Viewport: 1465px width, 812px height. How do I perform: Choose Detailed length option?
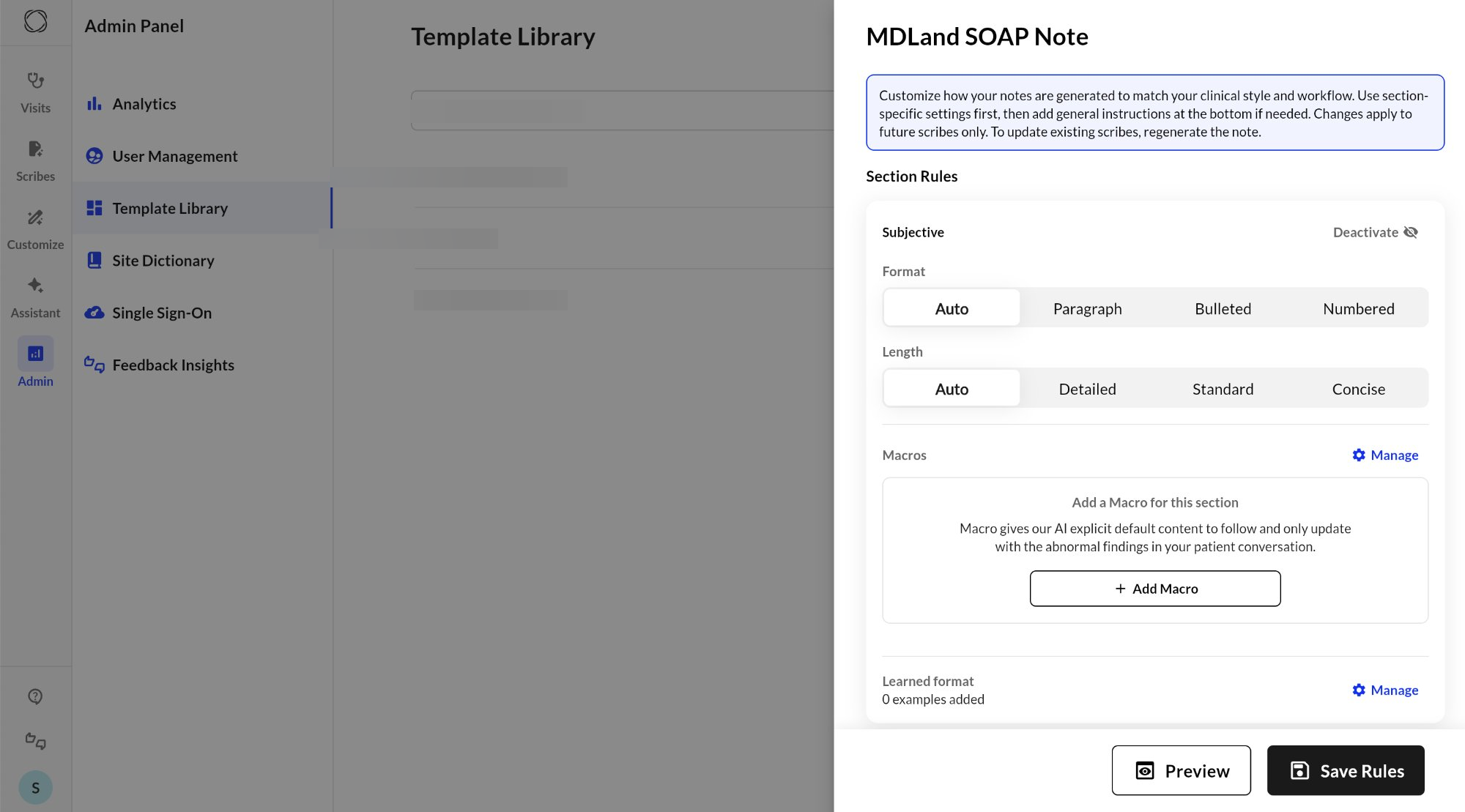(x=1087, y=389)
